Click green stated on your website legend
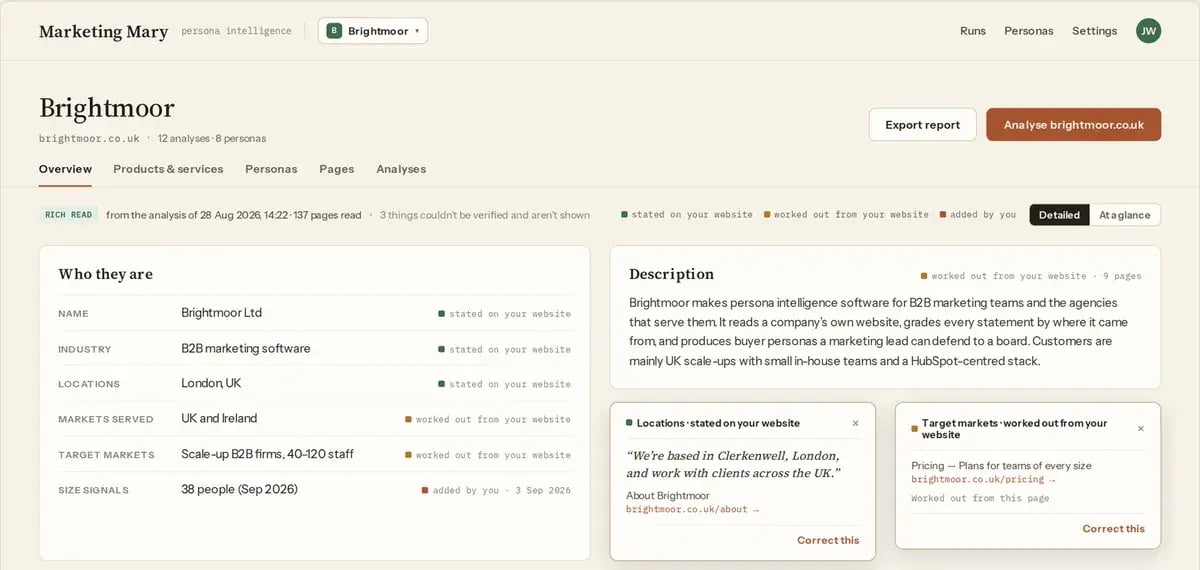 point(687,215)
